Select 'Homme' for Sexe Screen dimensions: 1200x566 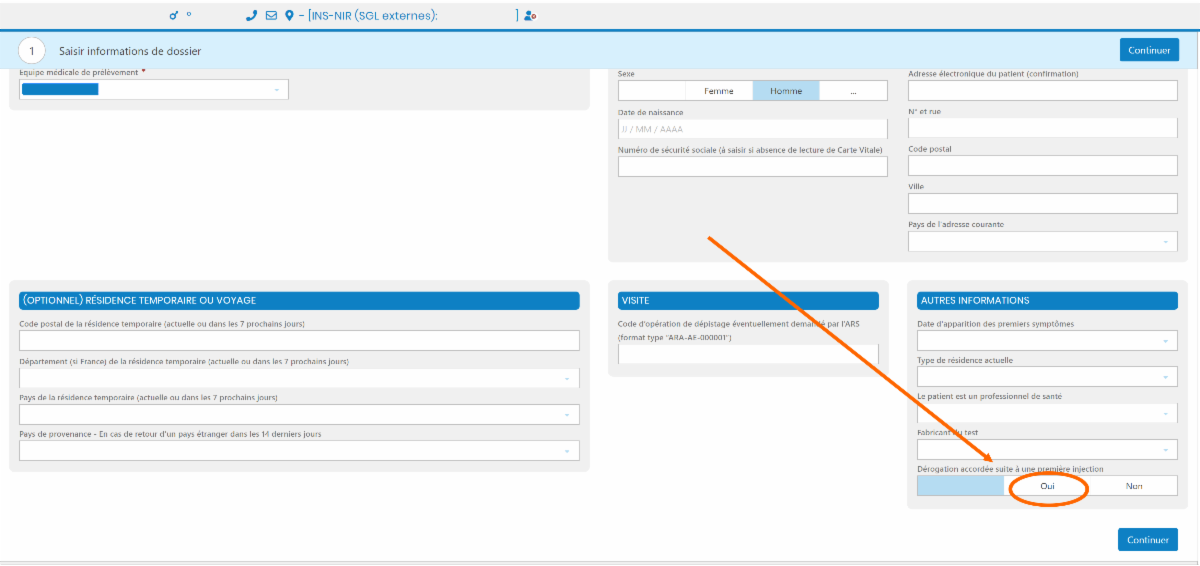[x=786, y=91]
